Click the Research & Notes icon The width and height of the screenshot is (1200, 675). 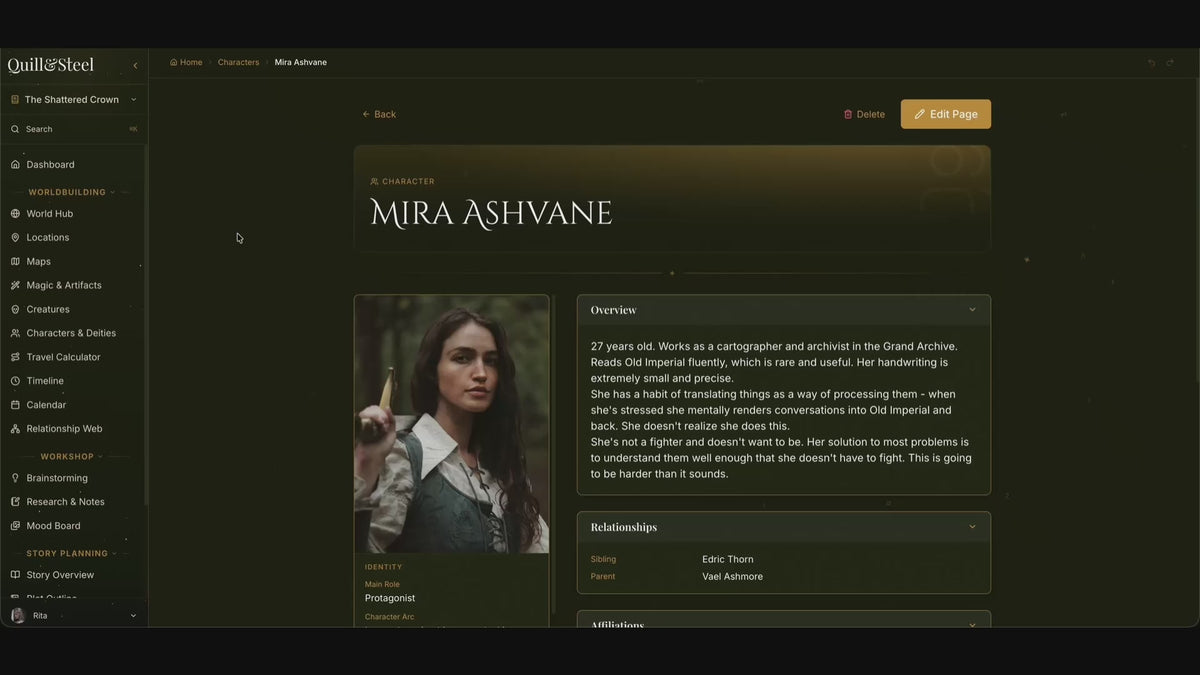pos(15,502)
